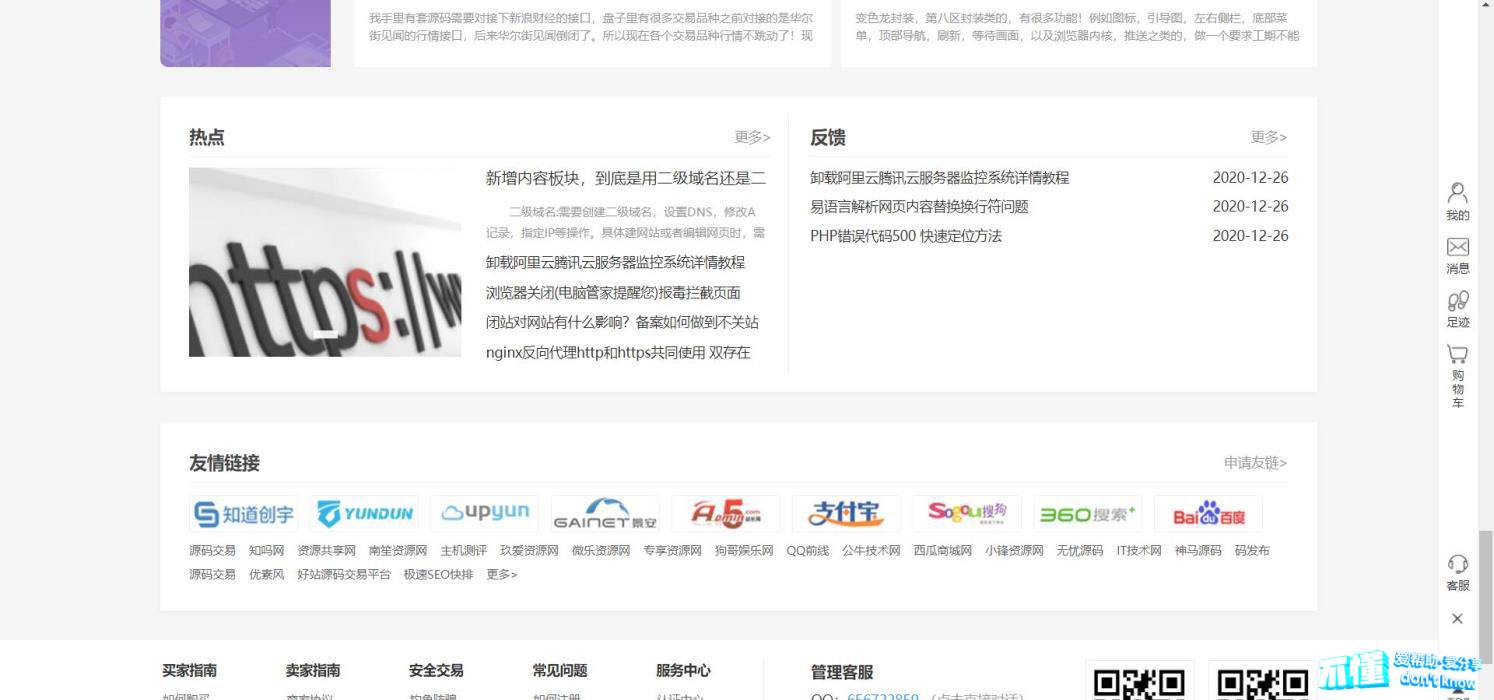1494x700 pixels.
Task: Open 闭站对网站有什么影响 article
Action: coord(622,322)
